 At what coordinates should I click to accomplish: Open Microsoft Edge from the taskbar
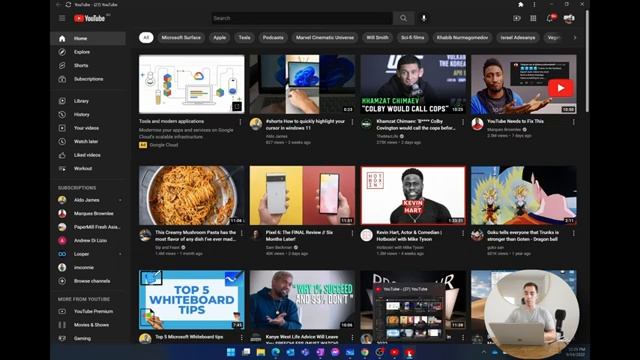276,352
